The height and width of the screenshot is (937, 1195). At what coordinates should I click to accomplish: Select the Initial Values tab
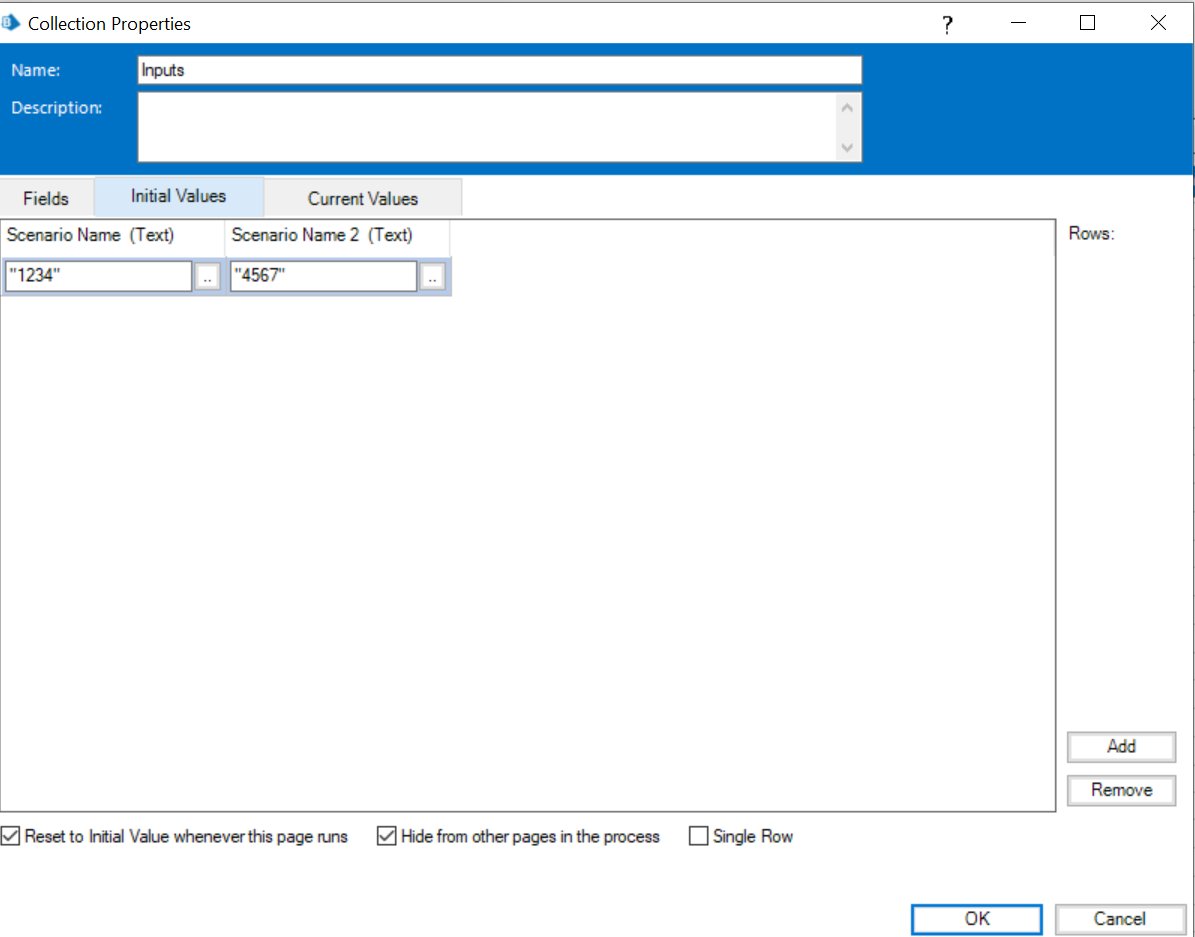tap(178, 196)
